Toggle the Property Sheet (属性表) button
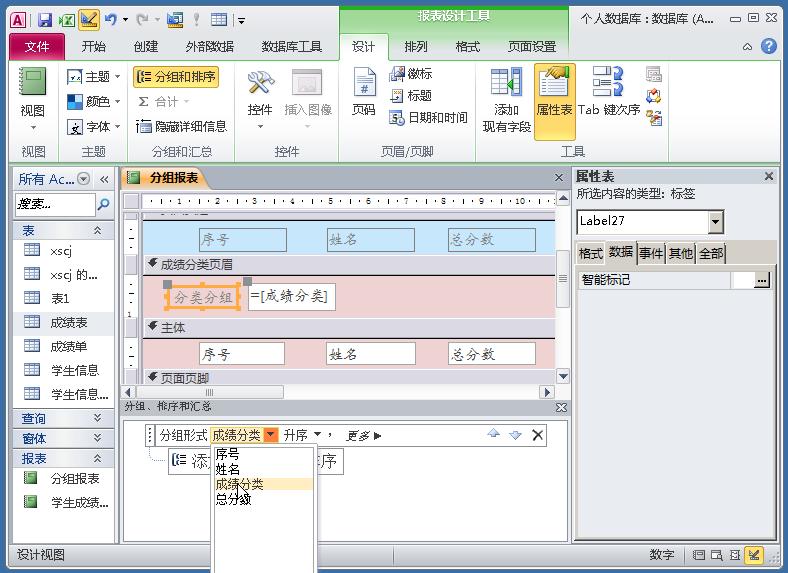 click(x=554, y=101)
